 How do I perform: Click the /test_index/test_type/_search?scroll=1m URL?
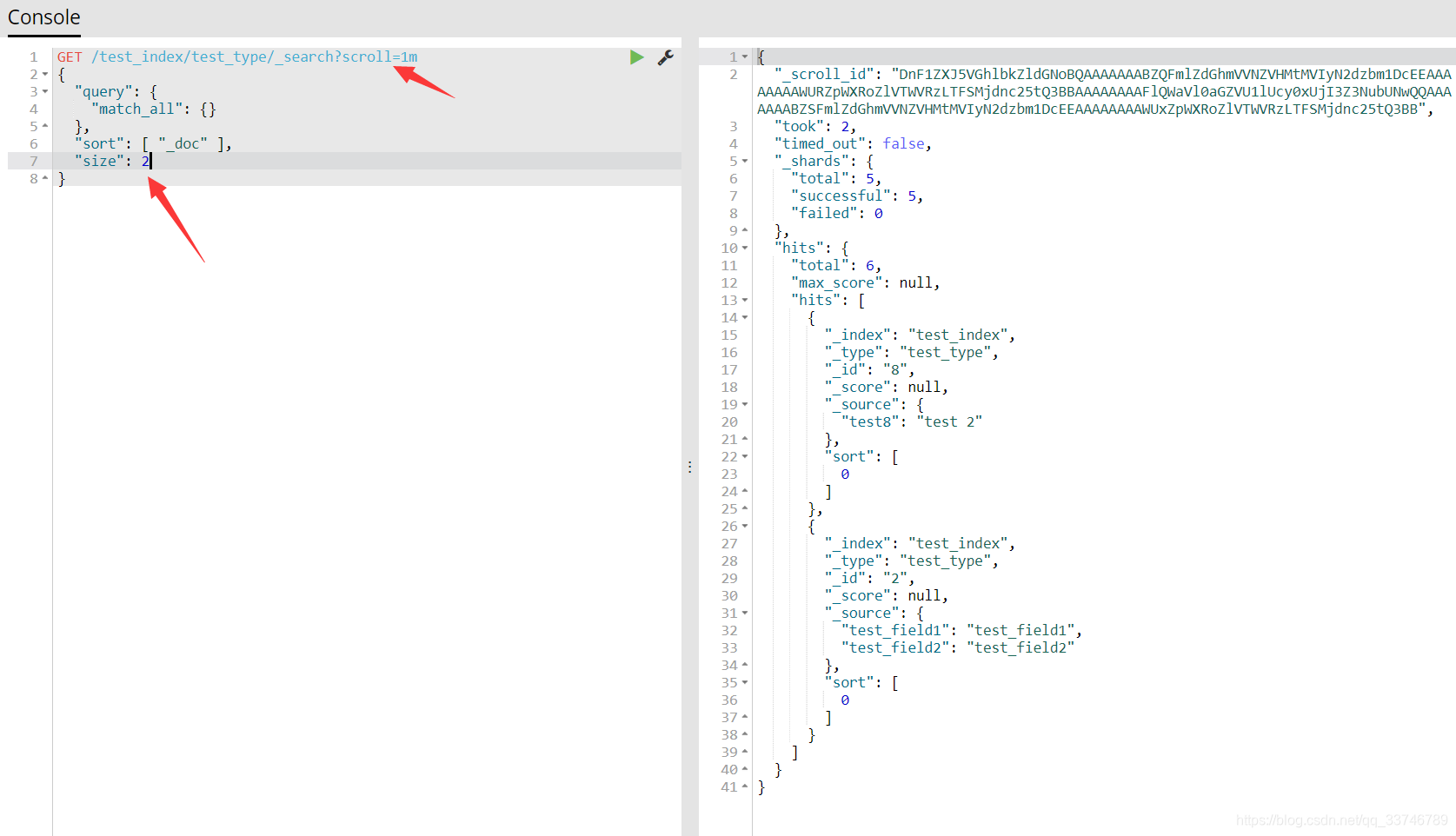(x=255, y=57)
